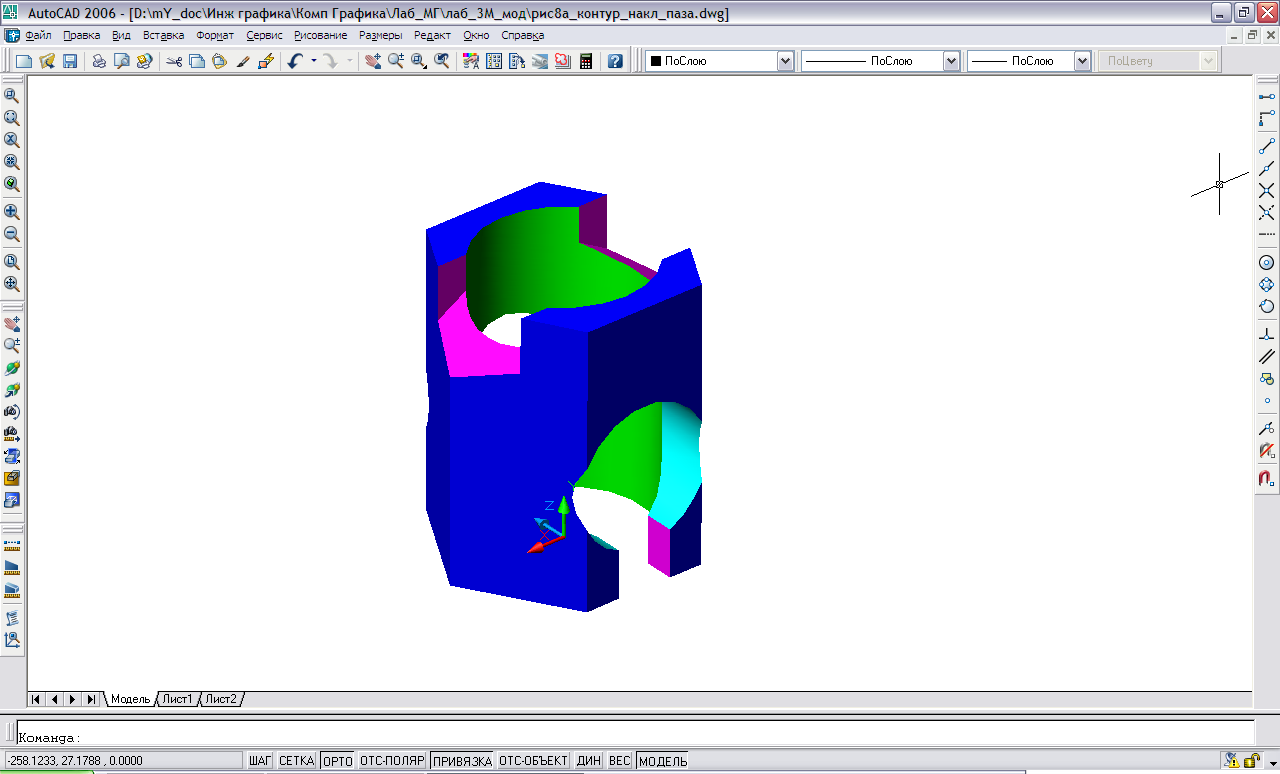Screen dimensions: 1280x774
Task: Click the Zoom Out minus icon on the left toolbar
Action: (12, 235)
